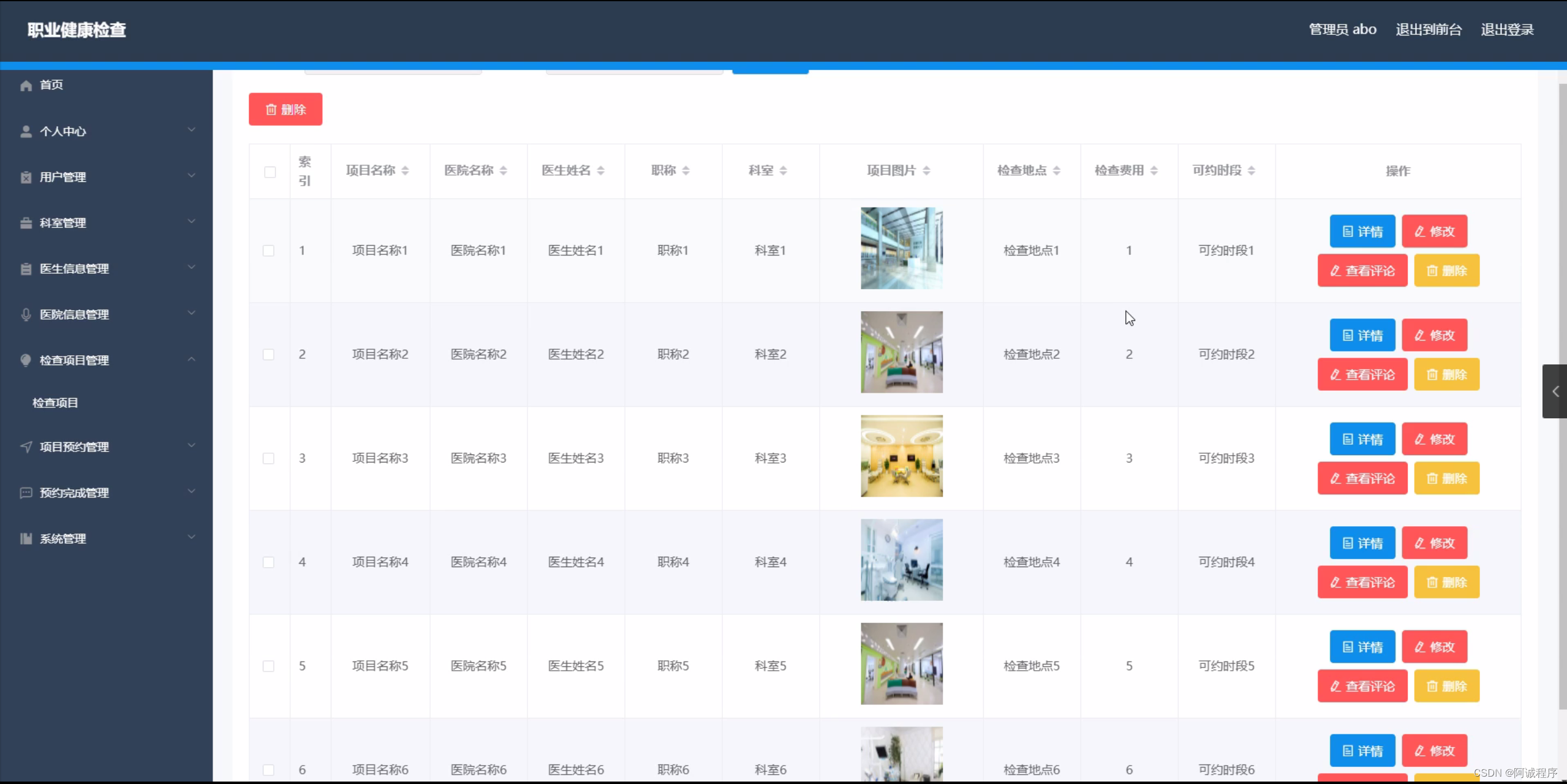Screen dimensions: 1567x784
Task: Click the paper plane icon for 项目预约管理
Action: pos(26,447)
